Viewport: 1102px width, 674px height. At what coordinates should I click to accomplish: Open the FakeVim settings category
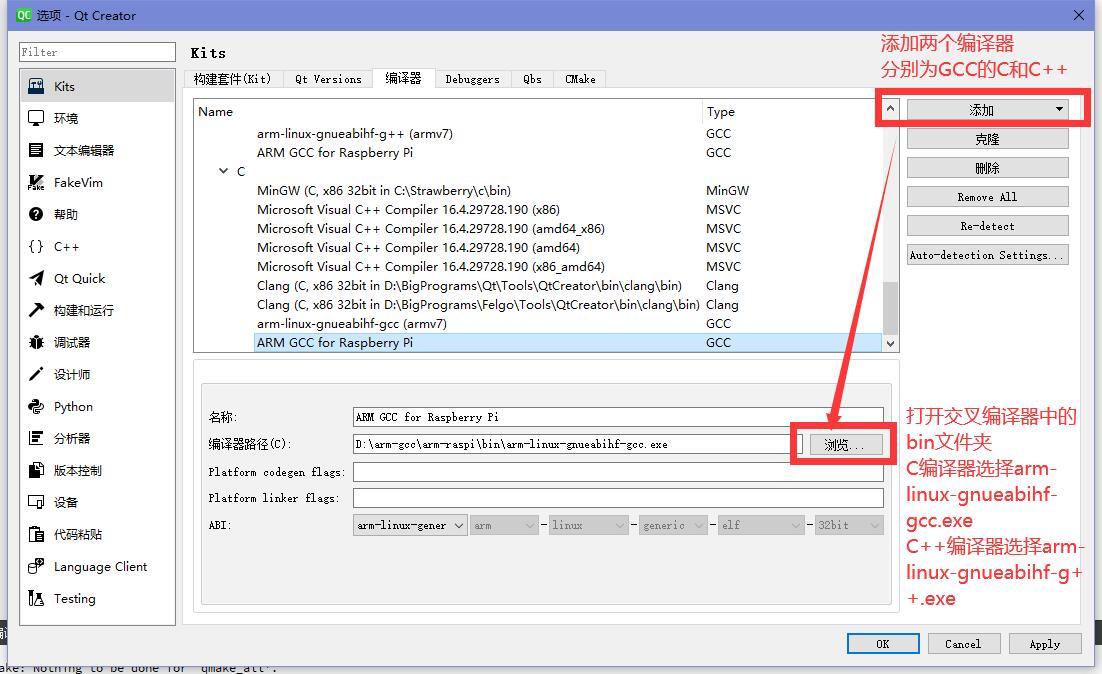[x=97, y=183]
